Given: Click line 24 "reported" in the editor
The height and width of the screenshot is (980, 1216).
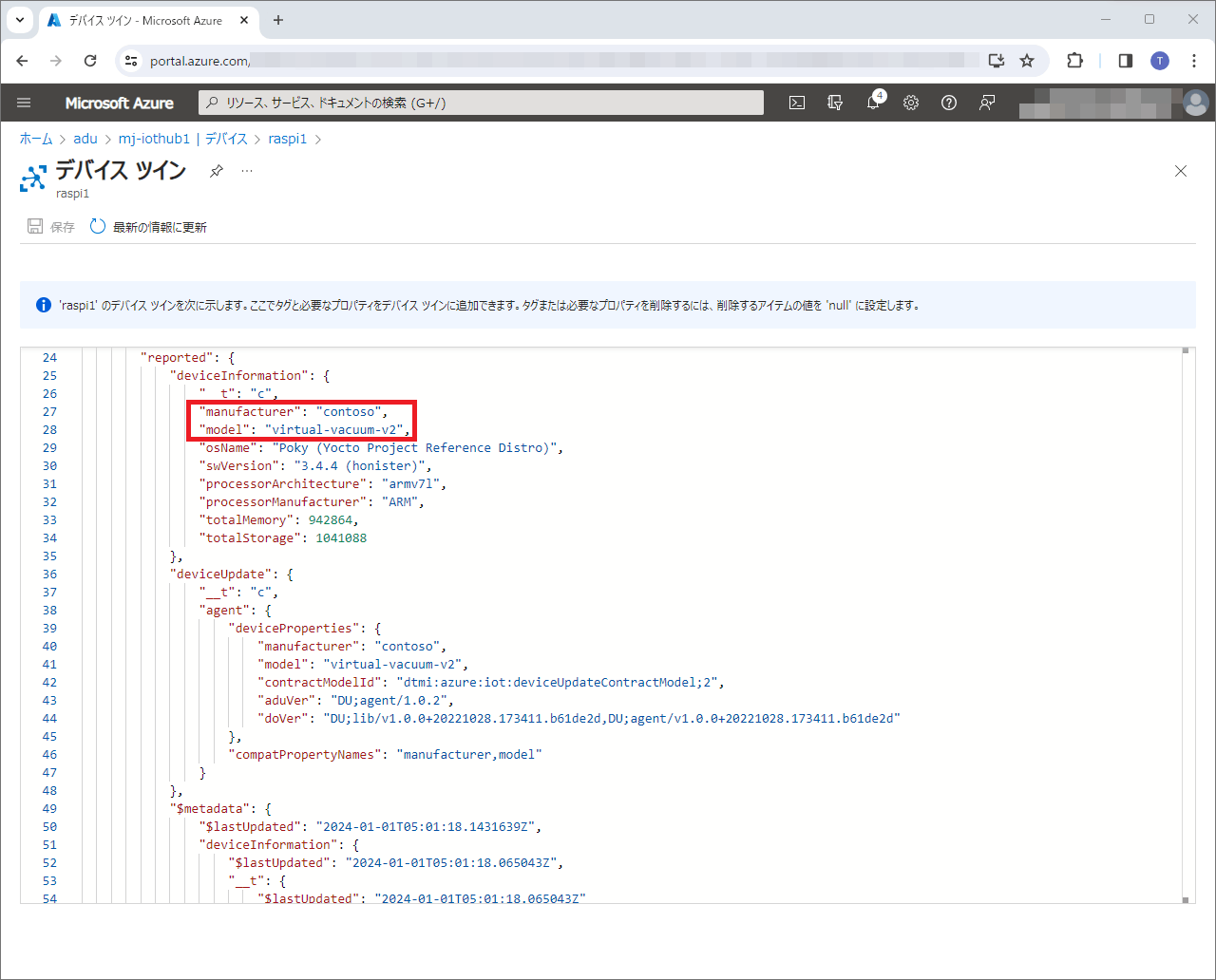Looking at the screenshot, I should [x=177, y=358].
